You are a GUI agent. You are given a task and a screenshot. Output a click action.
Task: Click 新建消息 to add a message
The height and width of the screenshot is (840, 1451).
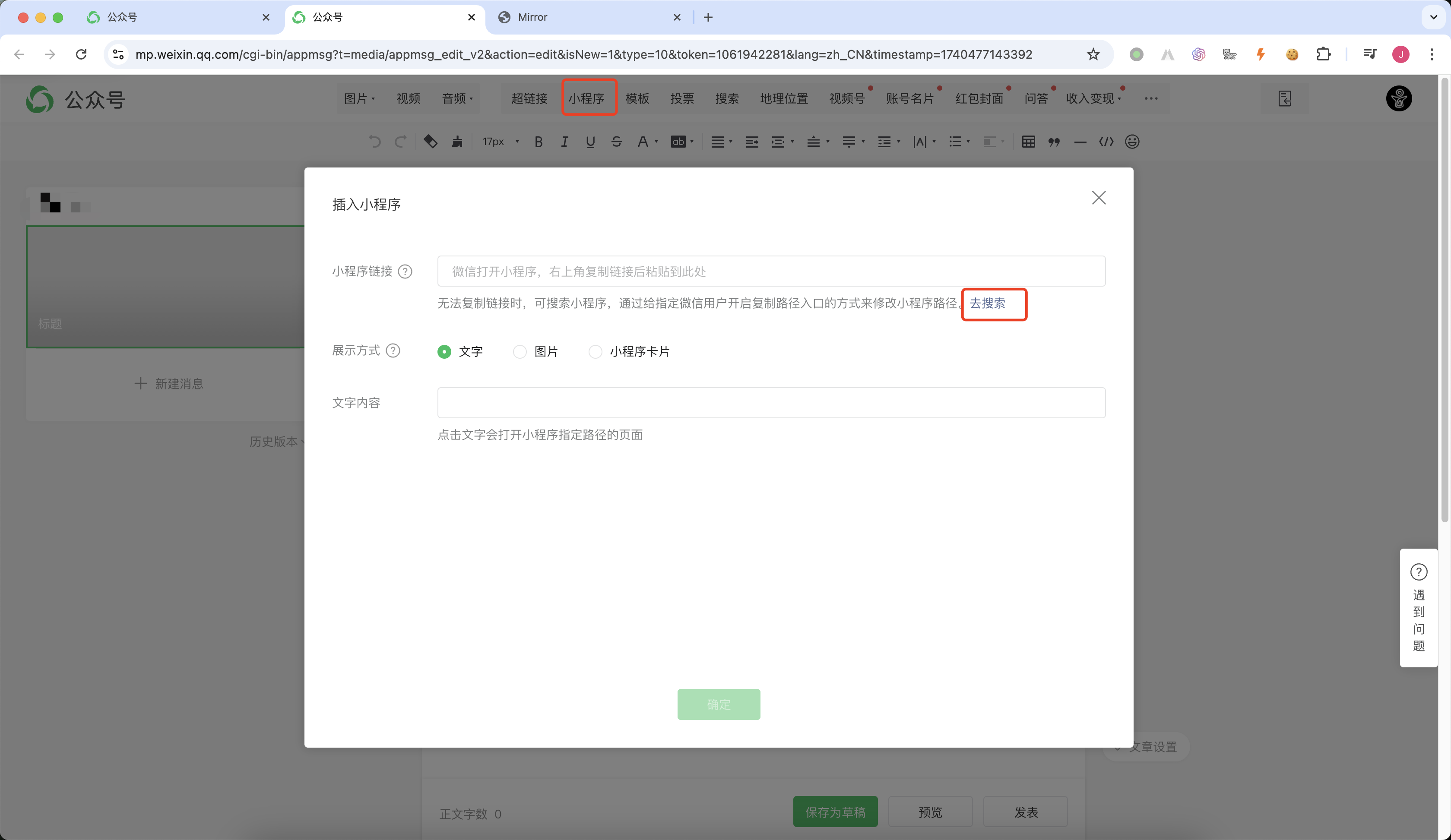pos(169,384)
